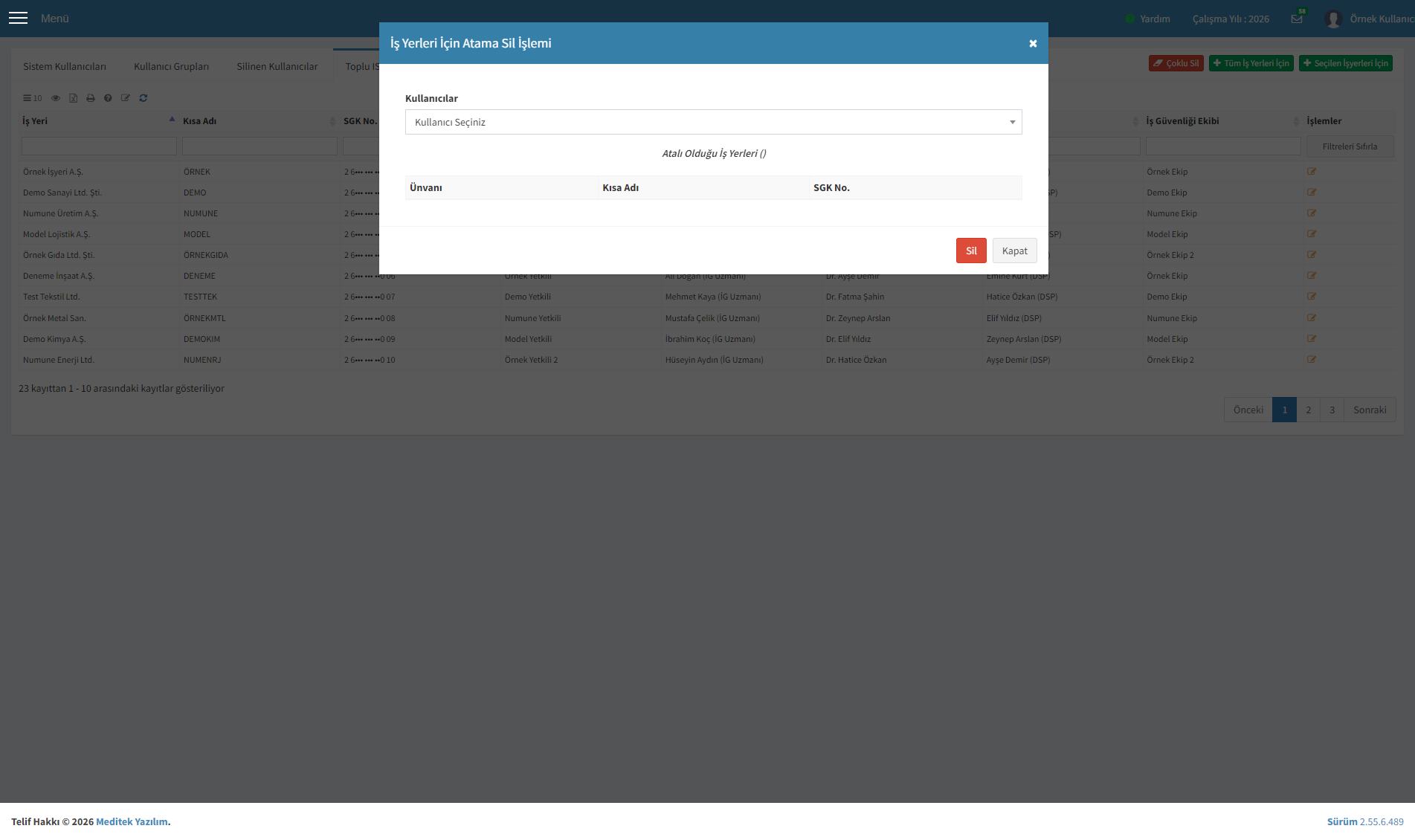This screenshot has width=1415, height=840.
Task: Go to page 2
Action: [x=1309, y=410]
